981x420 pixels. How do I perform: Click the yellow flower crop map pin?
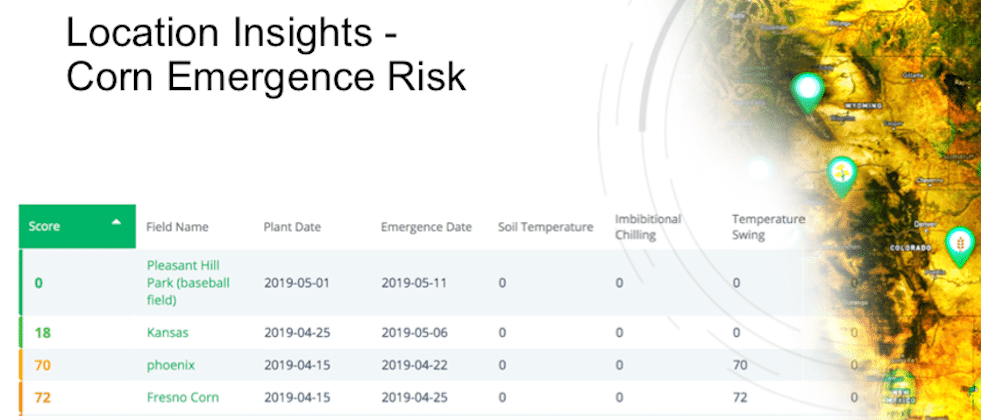coord(842,177)
